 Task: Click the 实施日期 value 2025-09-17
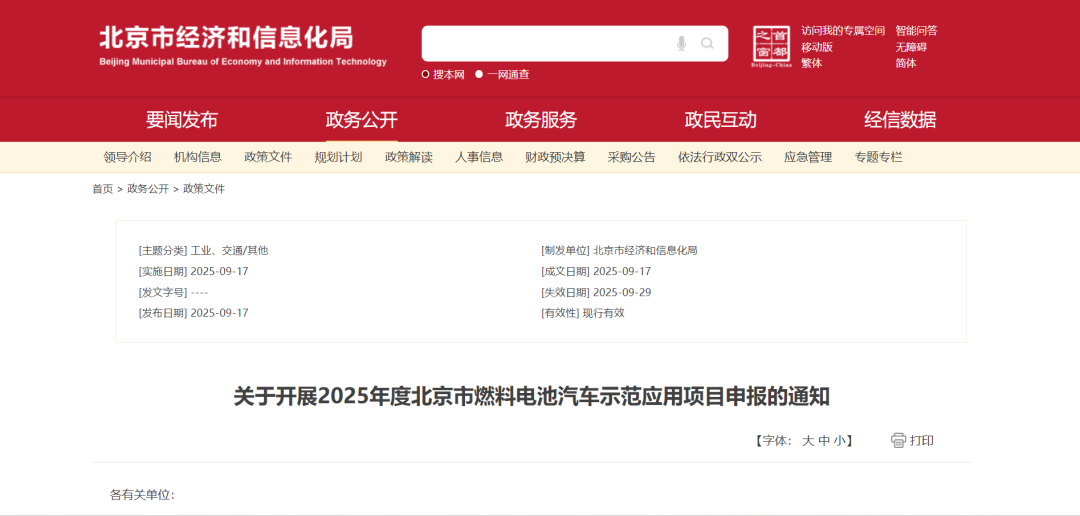[220, 271]
